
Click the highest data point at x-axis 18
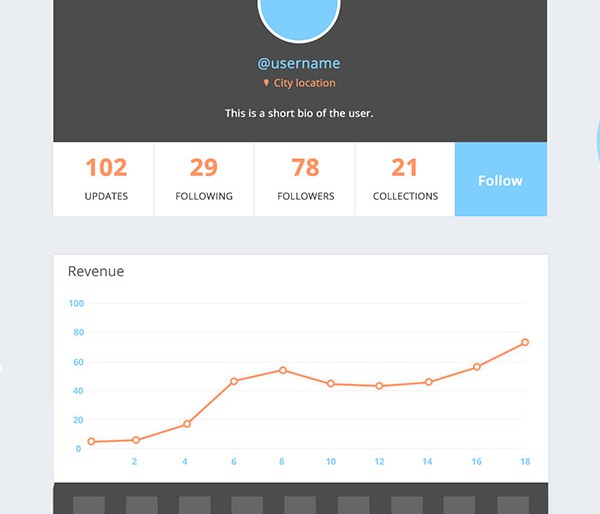(x=525, y=343)
